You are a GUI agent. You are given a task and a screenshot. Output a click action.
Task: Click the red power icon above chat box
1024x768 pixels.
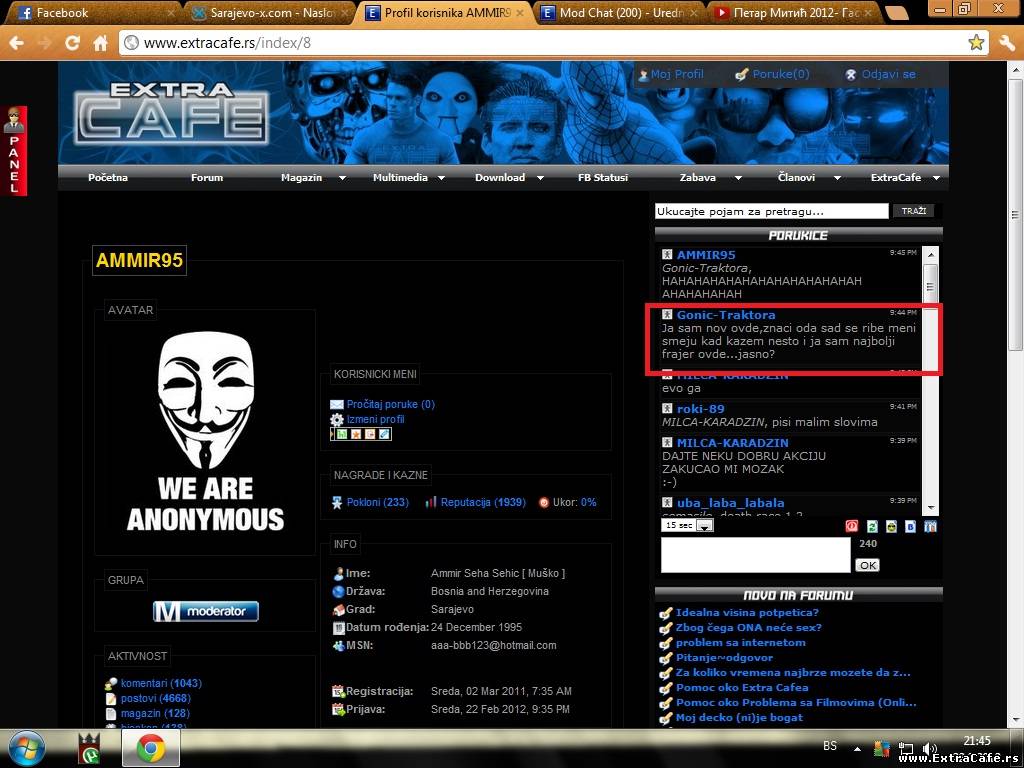point(852,526)
